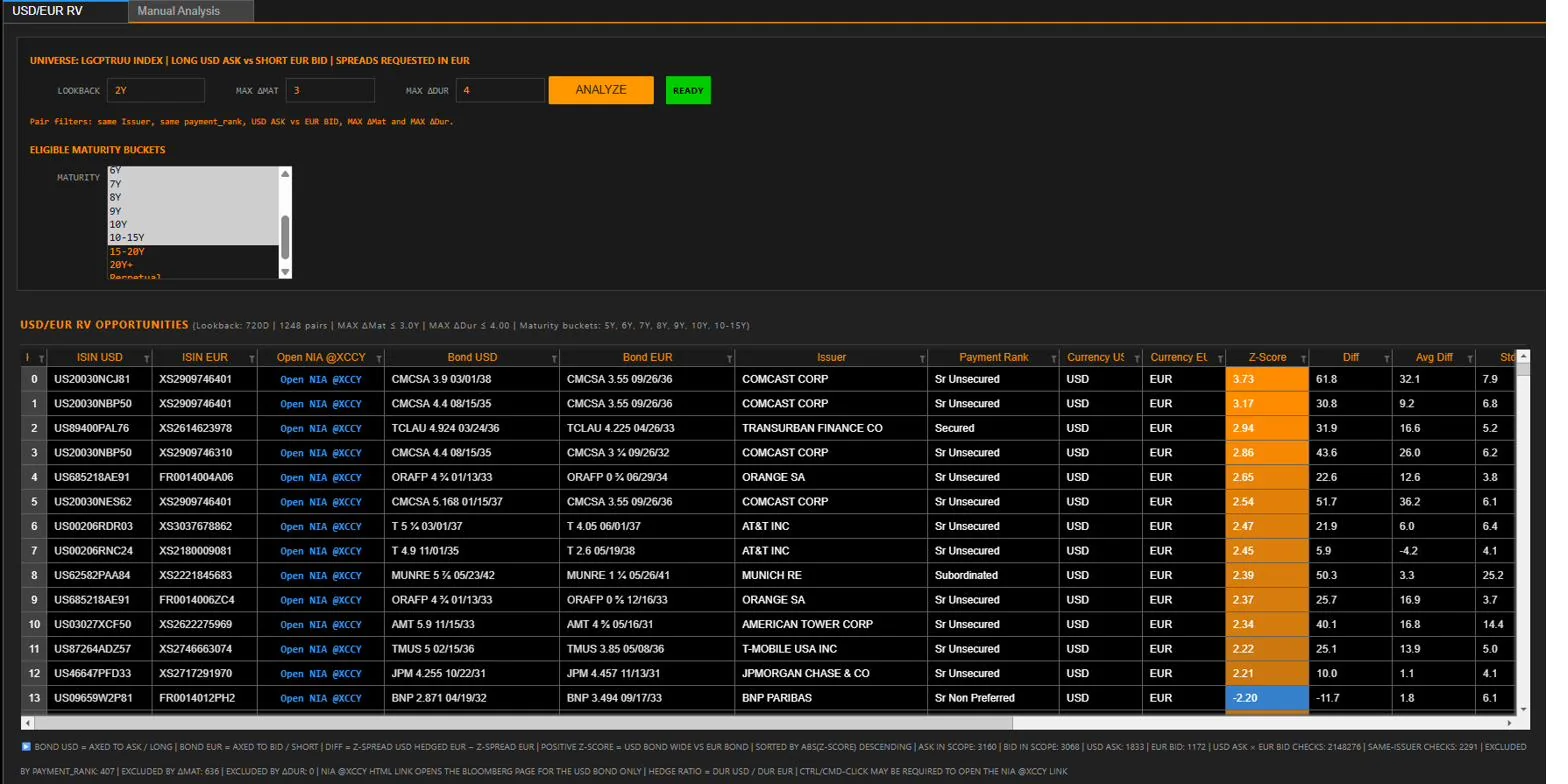This screenshot has width=1568, height=784.
Task: Open filter icon in Avg Diff column header
Action: [x=1468, y=358]
